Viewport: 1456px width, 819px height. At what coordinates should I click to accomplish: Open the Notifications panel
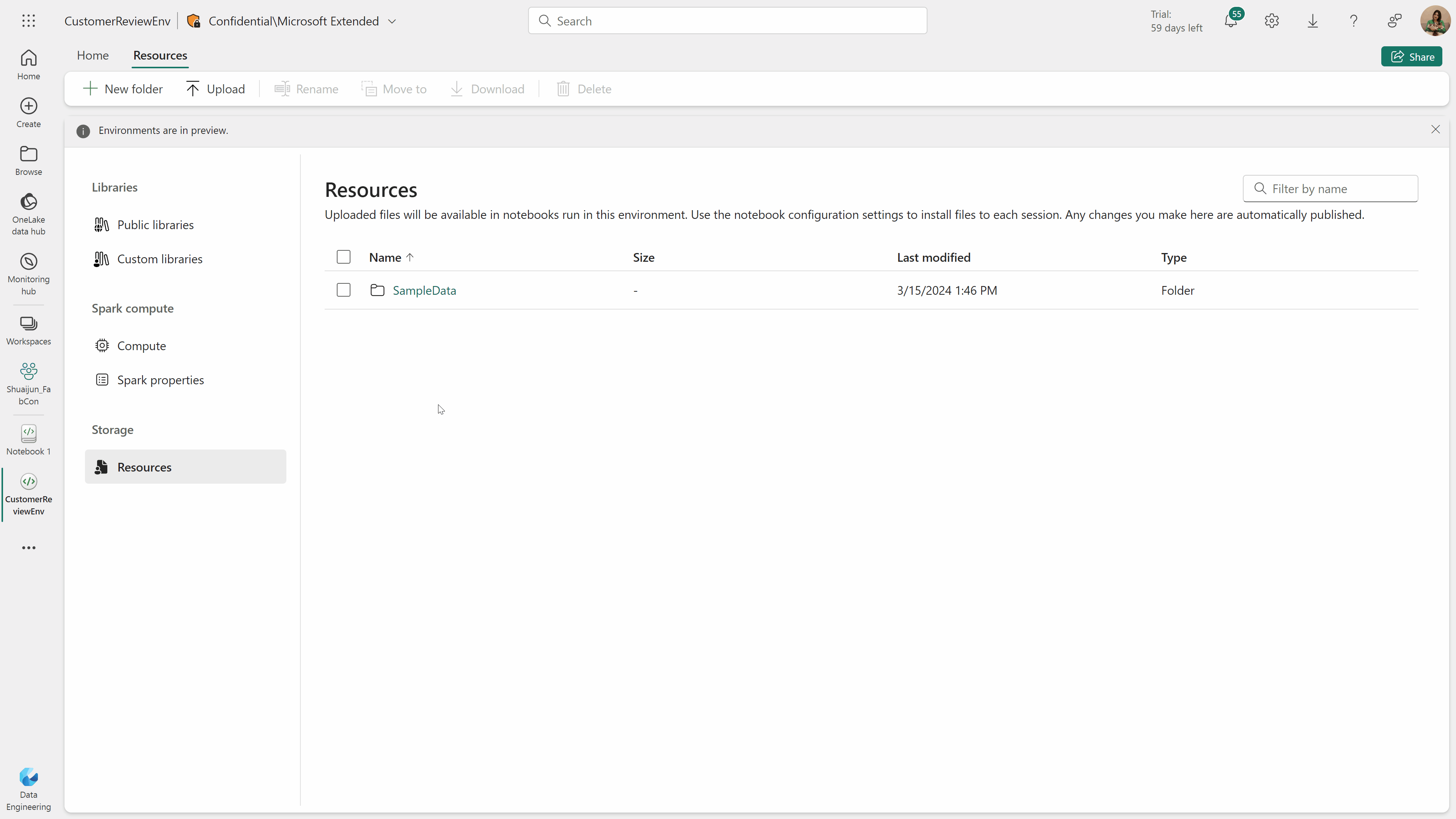1231,20
